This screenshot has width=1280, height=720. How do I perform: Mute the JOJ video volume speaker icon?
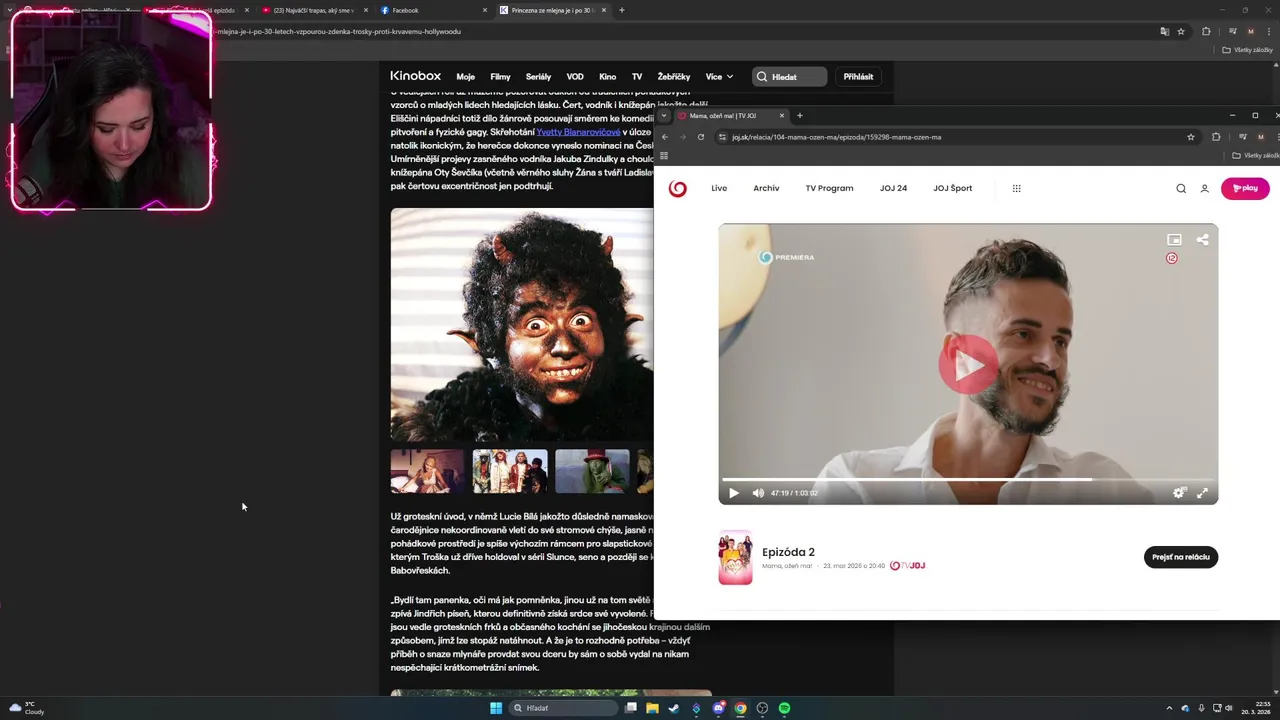[x=758, y=493]
